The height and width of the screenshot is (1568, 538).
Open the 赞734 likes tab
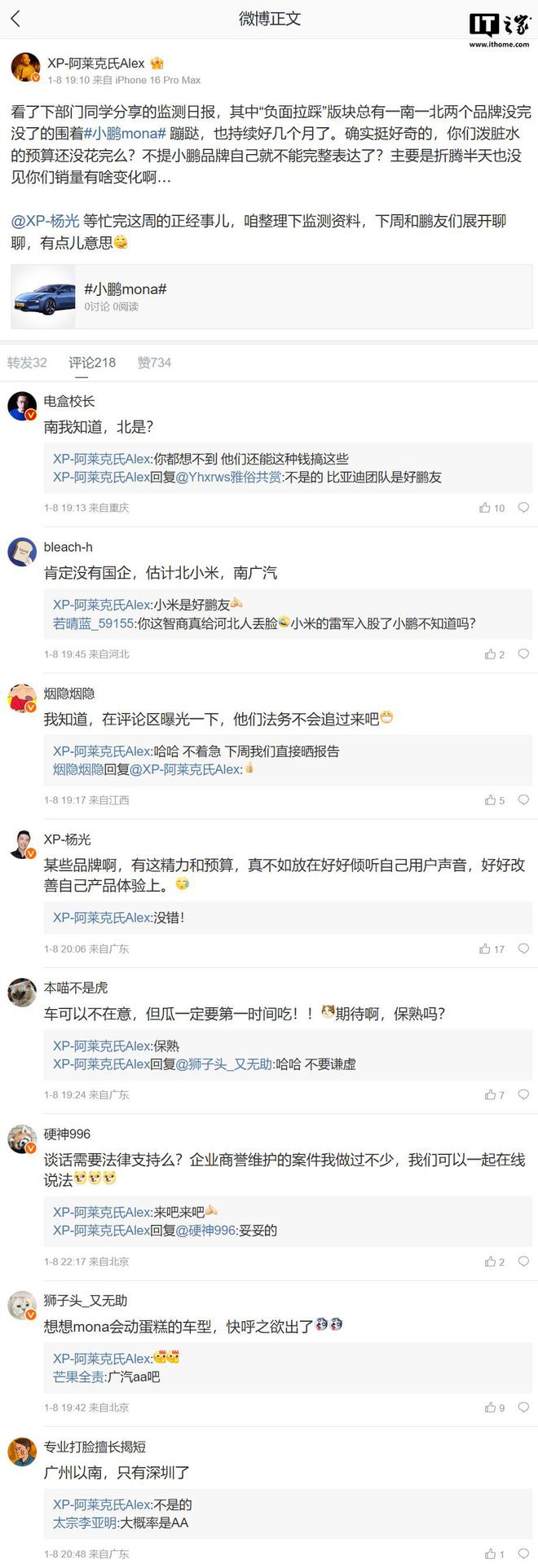pos(154,363)
